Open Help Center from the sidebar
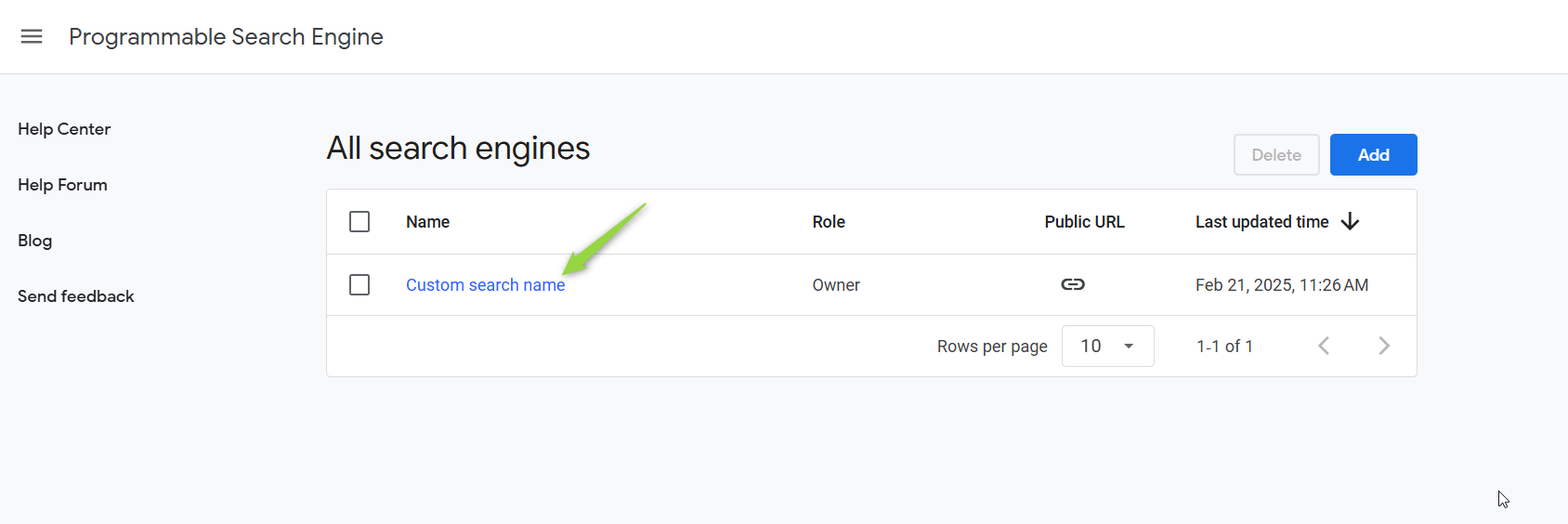This screenshot has width=1568, height=524. pos(64,129)
